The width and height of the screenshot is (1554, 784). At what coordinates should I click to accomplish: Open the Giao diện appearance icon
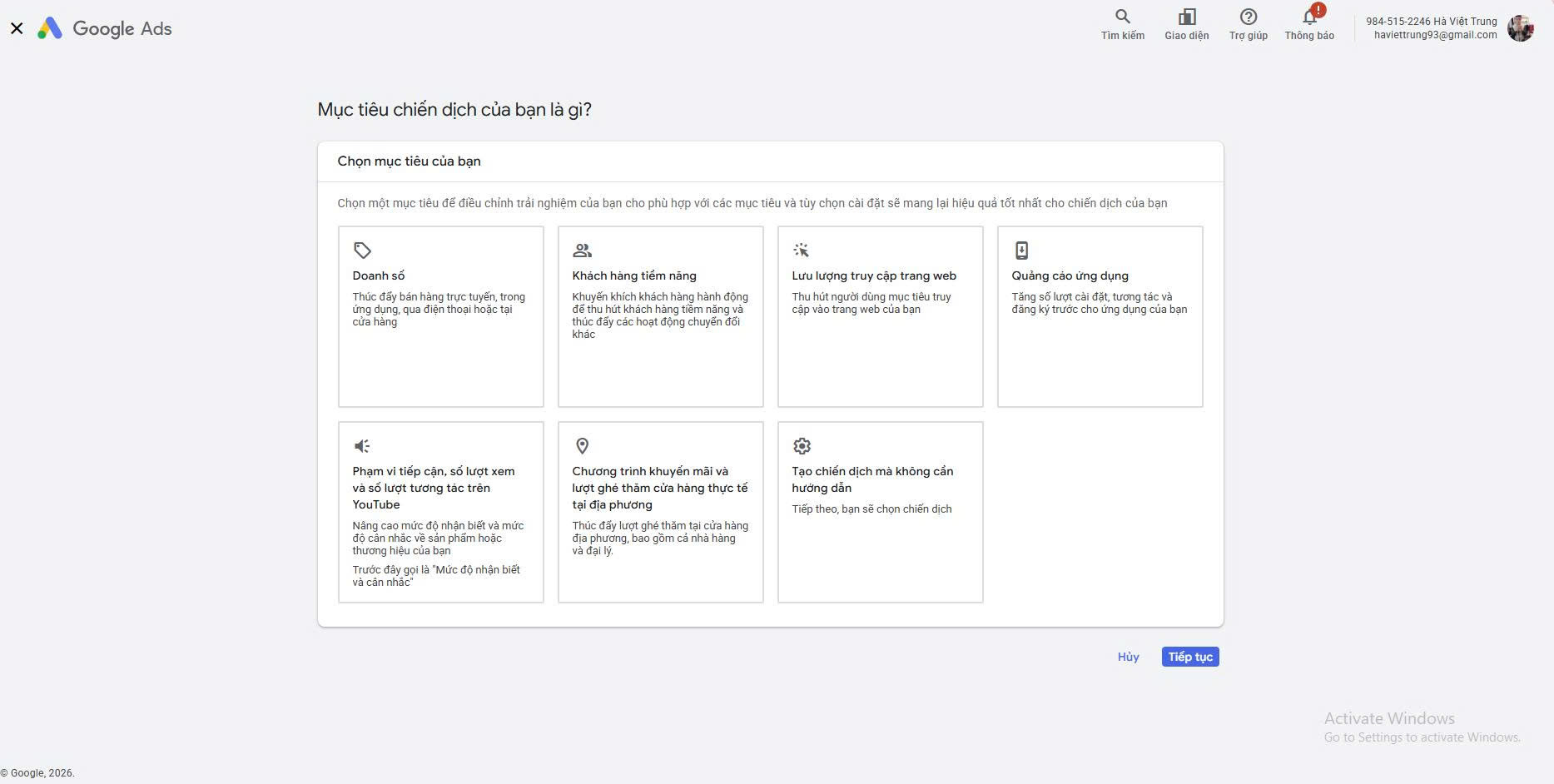click(1186, 17)
